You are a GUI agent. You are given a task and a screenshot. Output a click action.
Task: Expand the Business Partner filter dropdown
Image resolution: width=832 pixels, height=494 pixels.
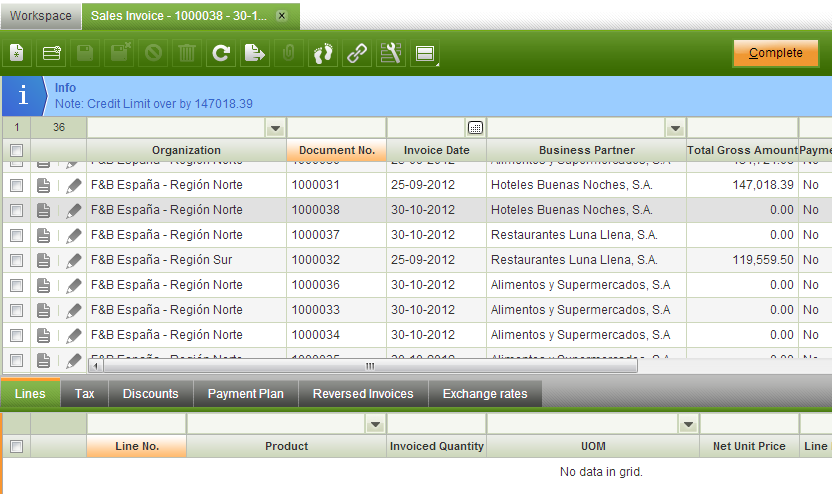(x=675, y=128)
